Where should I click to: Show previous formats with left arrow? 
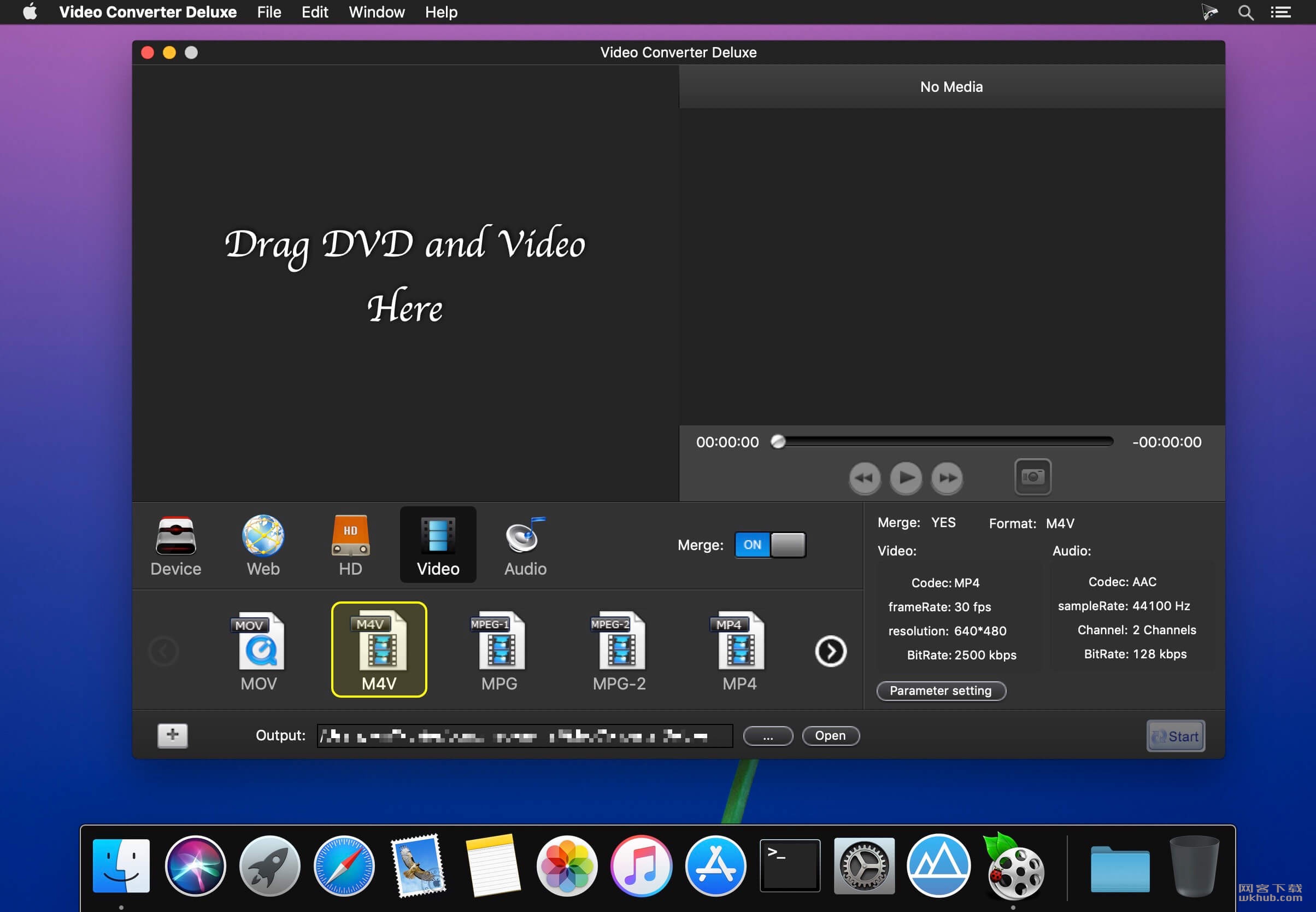164,651
